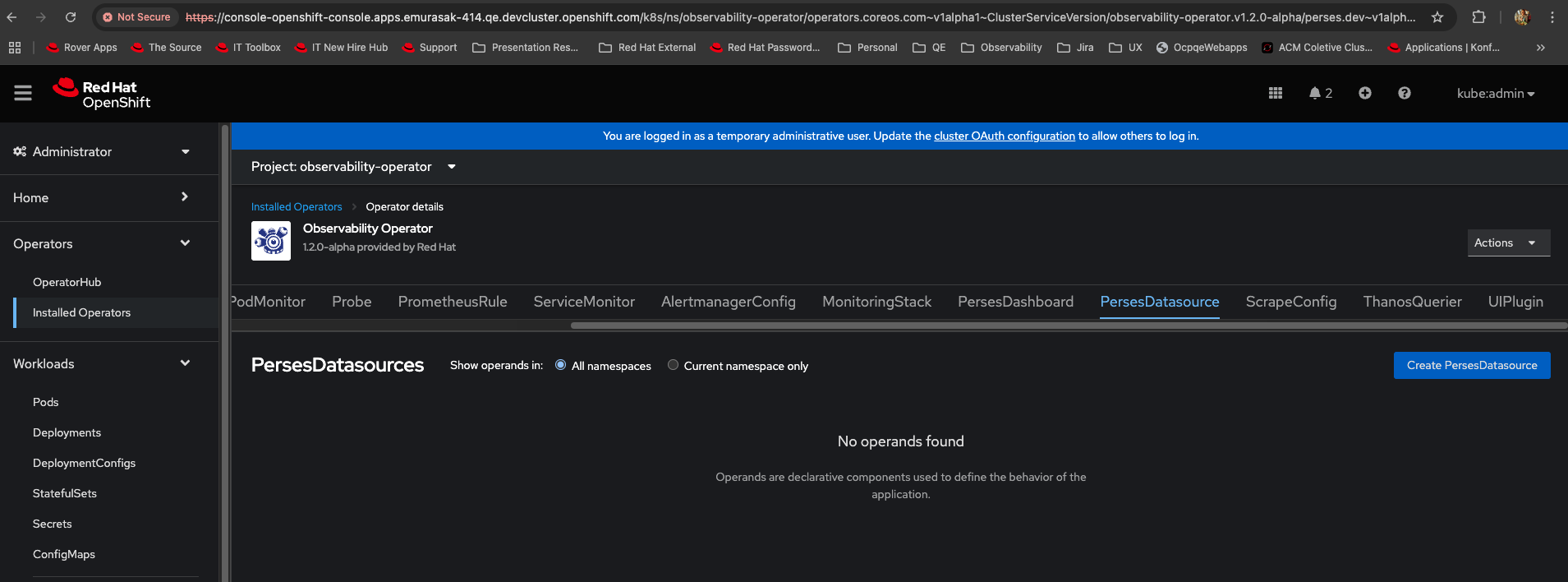The image size is (1568, 582).
Task: Open the browser extensions puzzle icon
Action: pyautogui.click(x=1478, y=17)
